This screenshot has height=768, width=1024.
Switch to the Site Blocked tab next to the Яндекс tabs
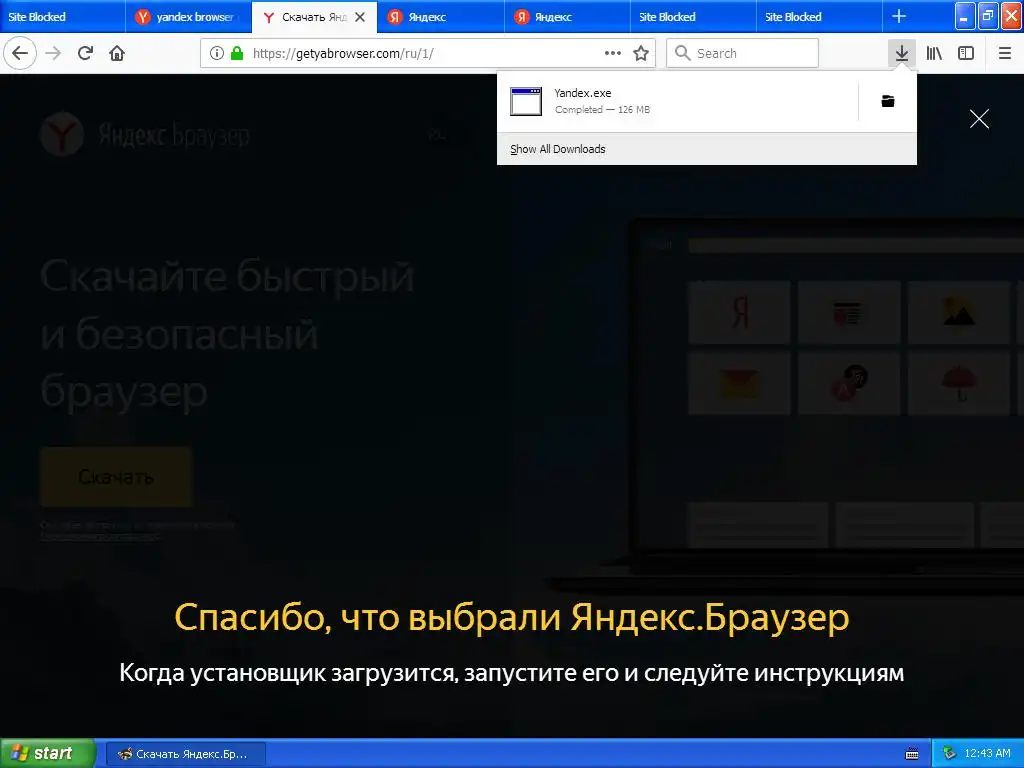[x=693, y=17]
